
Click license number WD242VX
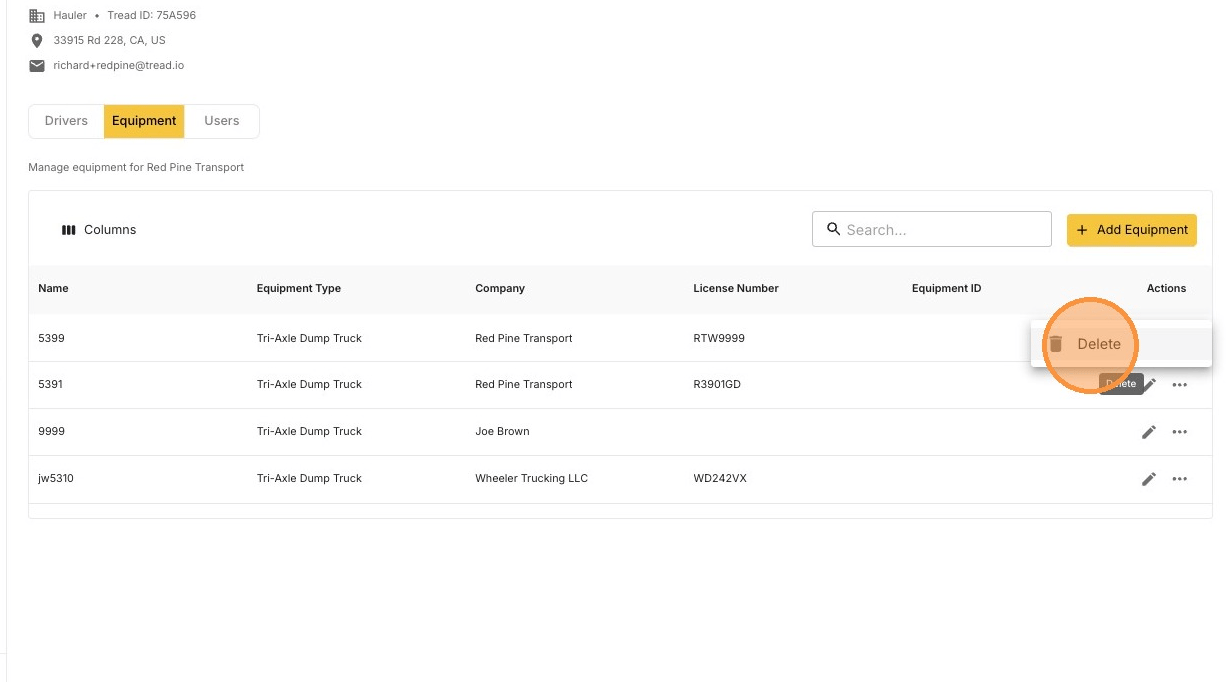click(720, 478)
